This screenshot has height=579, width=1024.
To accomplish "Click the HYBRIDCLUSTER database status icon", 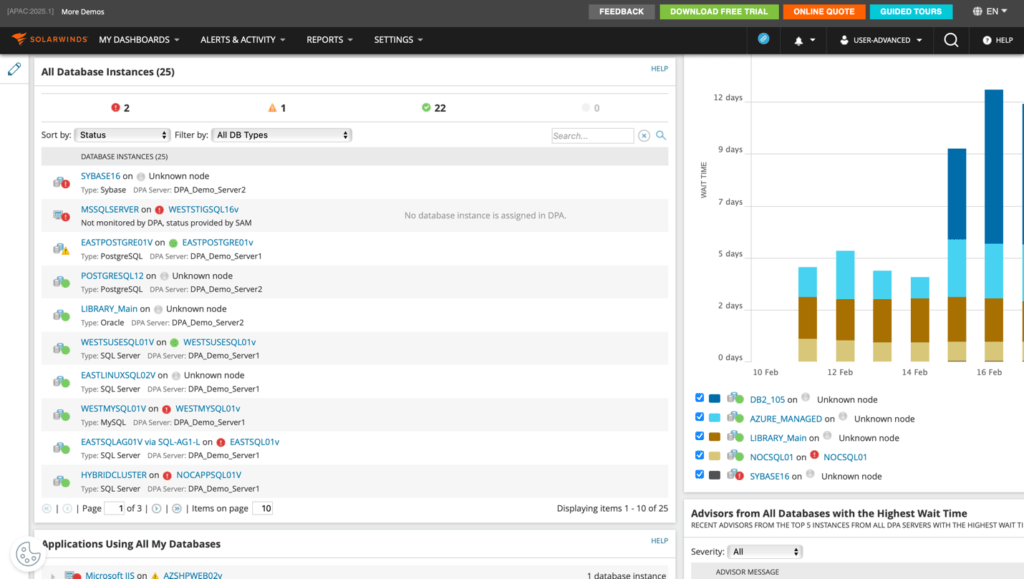I will click(x=61, y=481).
